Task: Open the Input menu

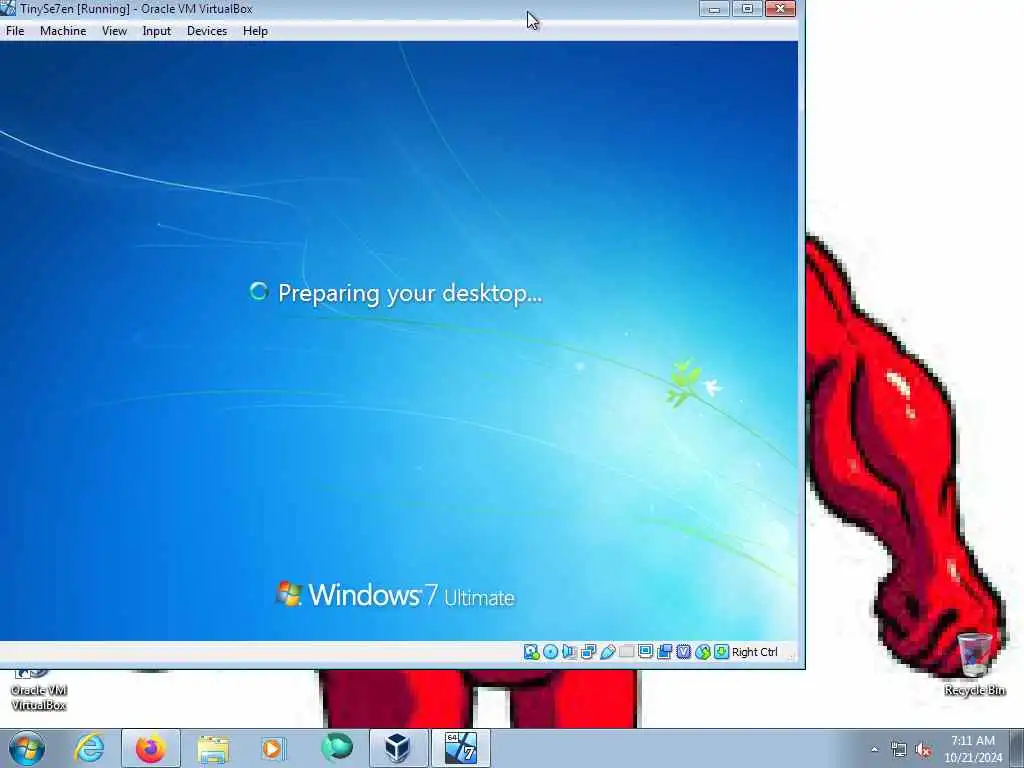Action: click(157, 31)
